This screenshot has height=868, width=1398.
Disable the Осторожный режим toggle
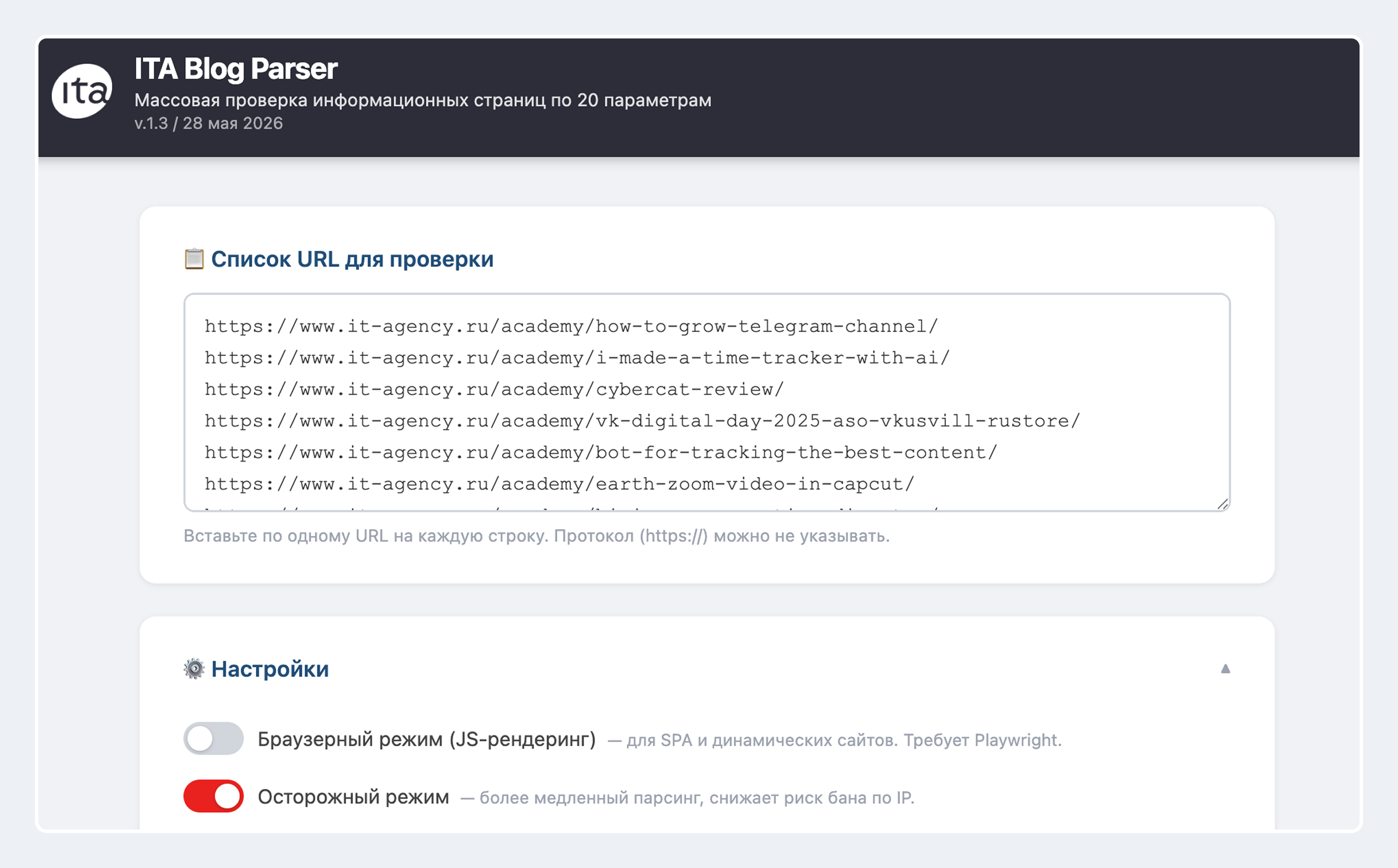point(213,796)
